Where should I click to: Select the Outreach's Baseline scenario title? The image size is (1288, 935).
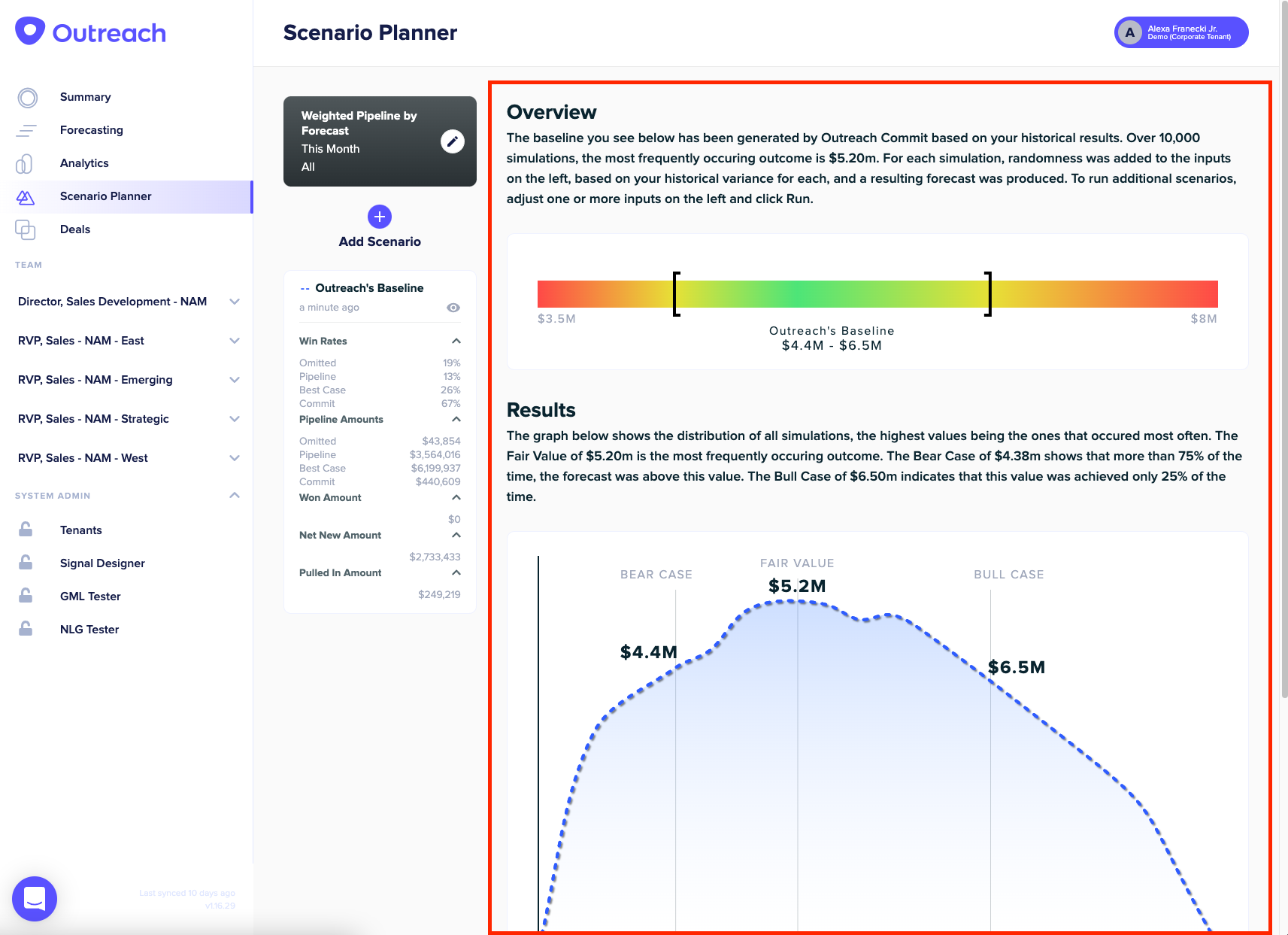click(x=369, y=288)
